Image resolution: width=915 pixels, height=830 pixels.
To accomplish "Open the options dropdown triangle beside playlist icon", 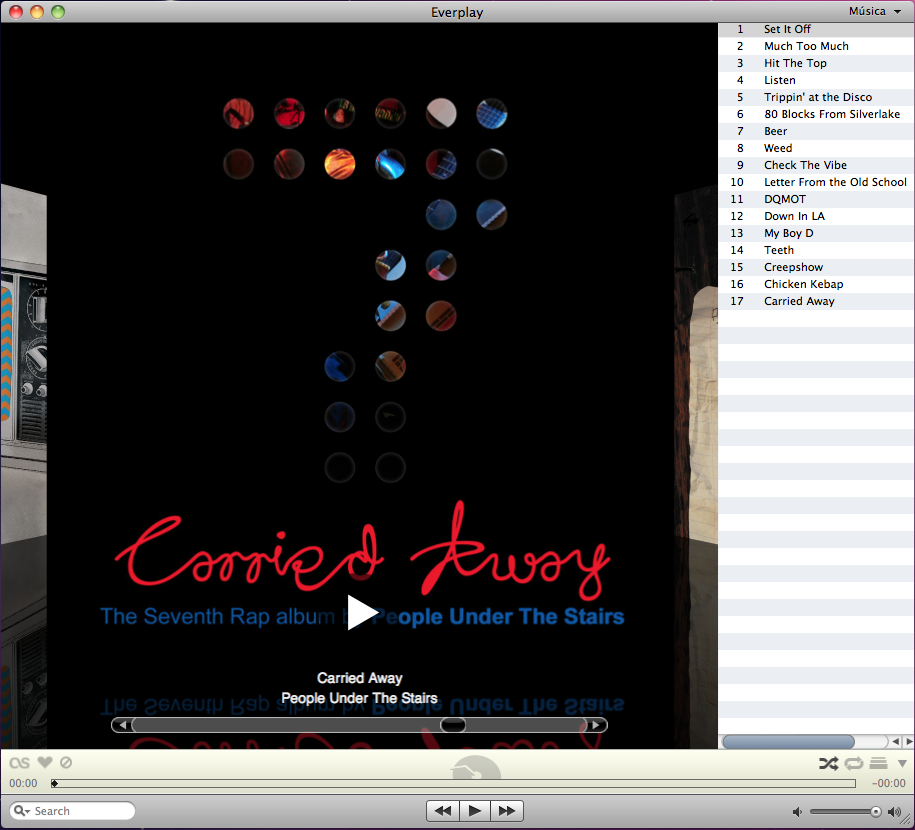I will coord(902,763).
